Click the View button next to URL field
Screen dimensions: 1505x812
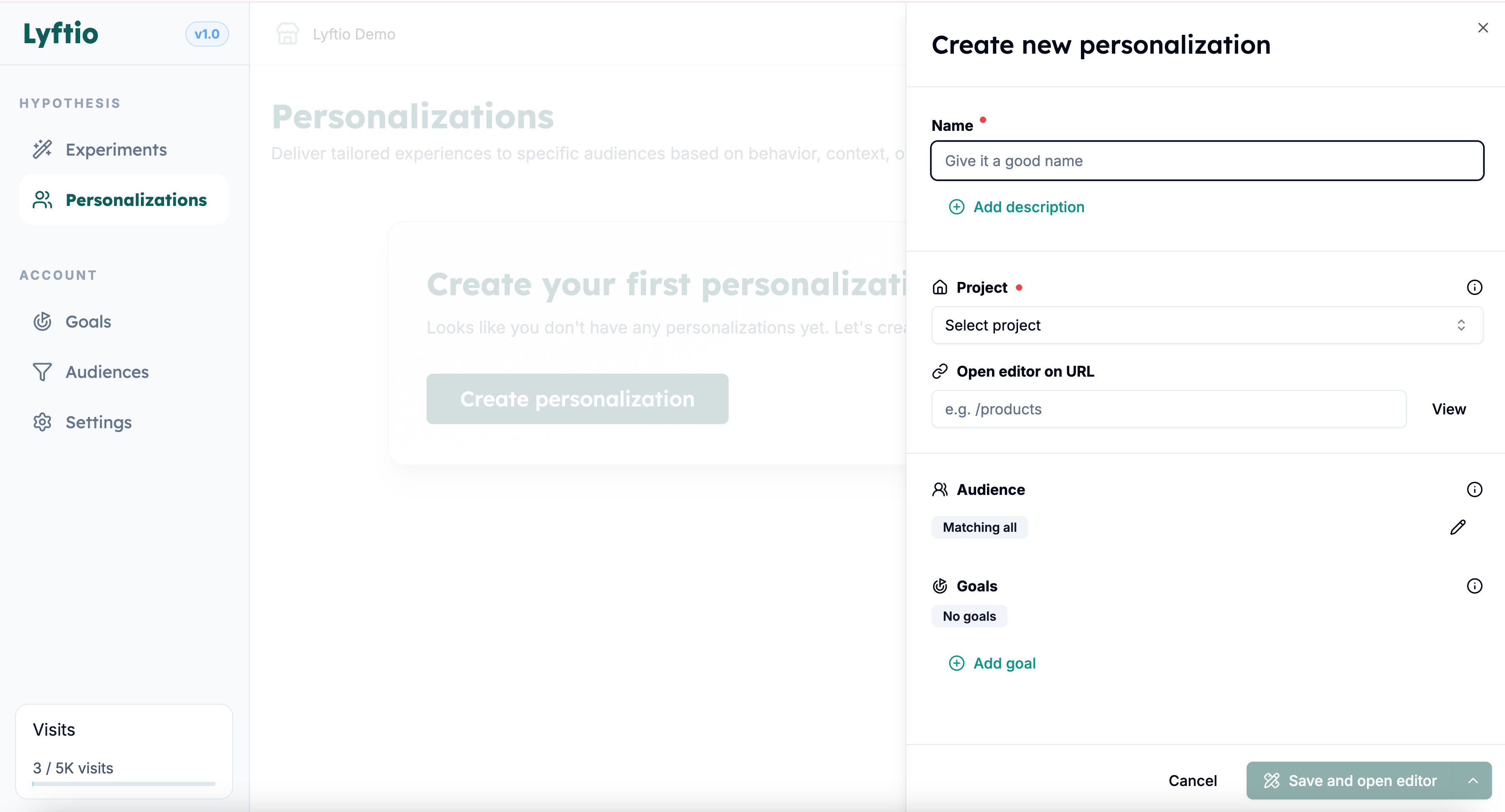pyautogui.click(x=1448, y=409)
